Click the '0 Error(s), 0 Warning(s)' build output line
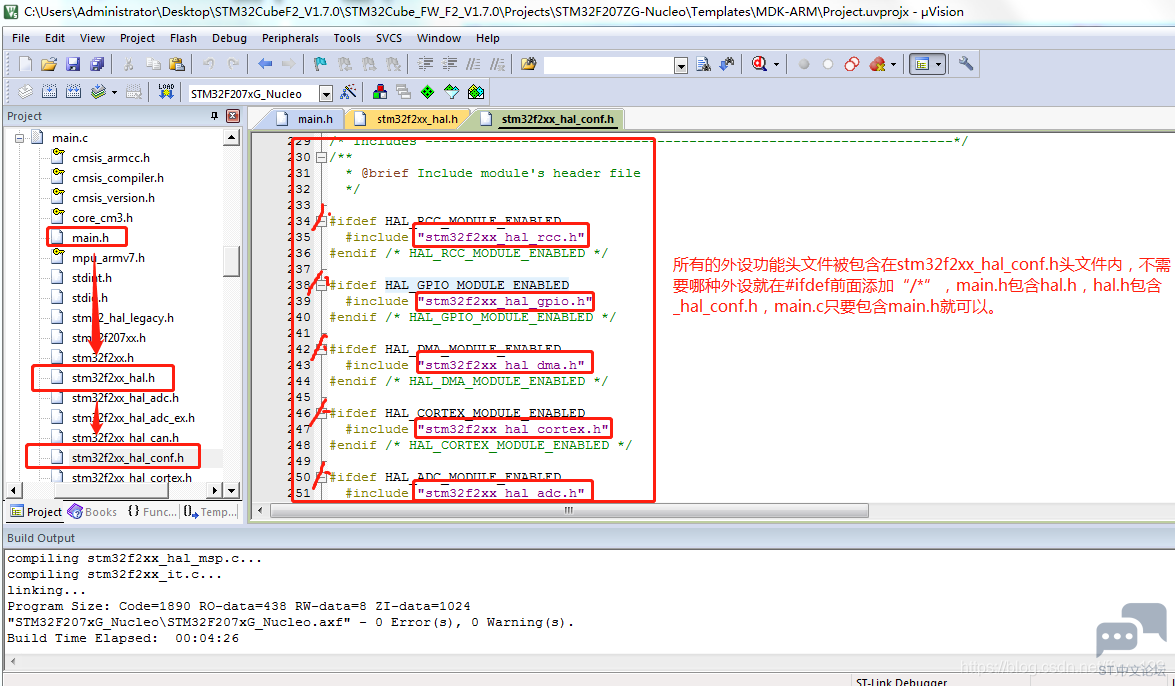The height and width of the screenshot is (686, 1175). pyautogui.click(x=291, y=622)
